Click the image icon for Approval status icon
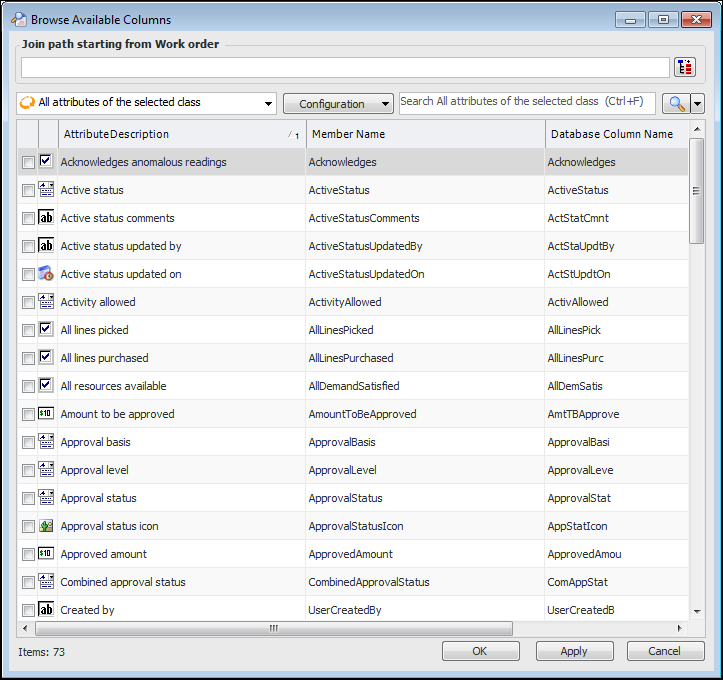This screenshot has width=723, height=680. pyautogui.click(x=46, y=526)
